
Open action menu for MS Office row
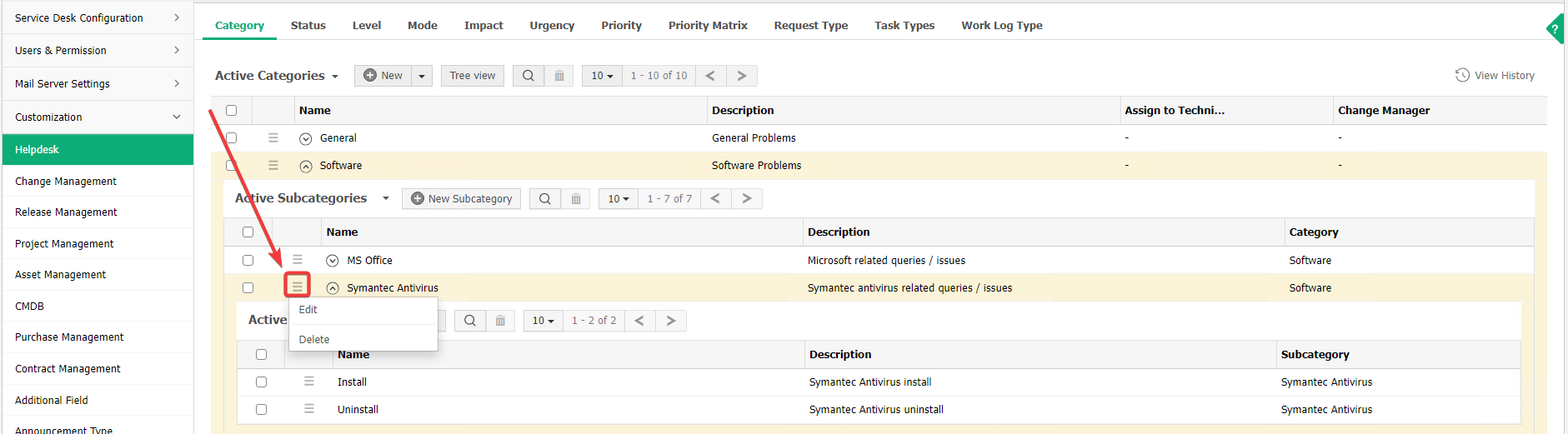[x=298, y=260]
